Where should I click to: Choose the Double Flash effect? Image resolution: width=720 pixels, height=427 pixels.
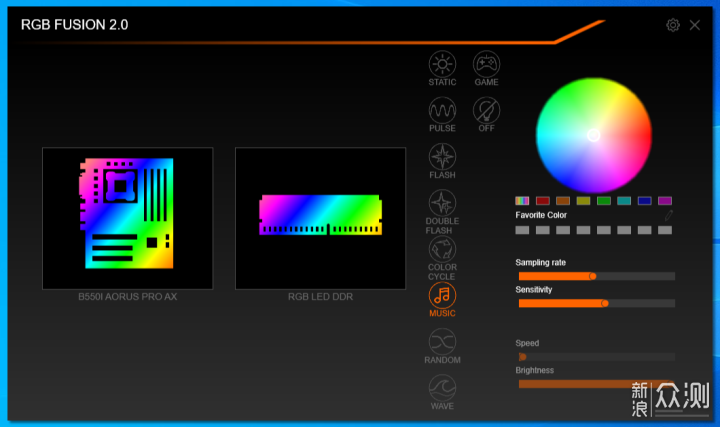pos(442,203)
